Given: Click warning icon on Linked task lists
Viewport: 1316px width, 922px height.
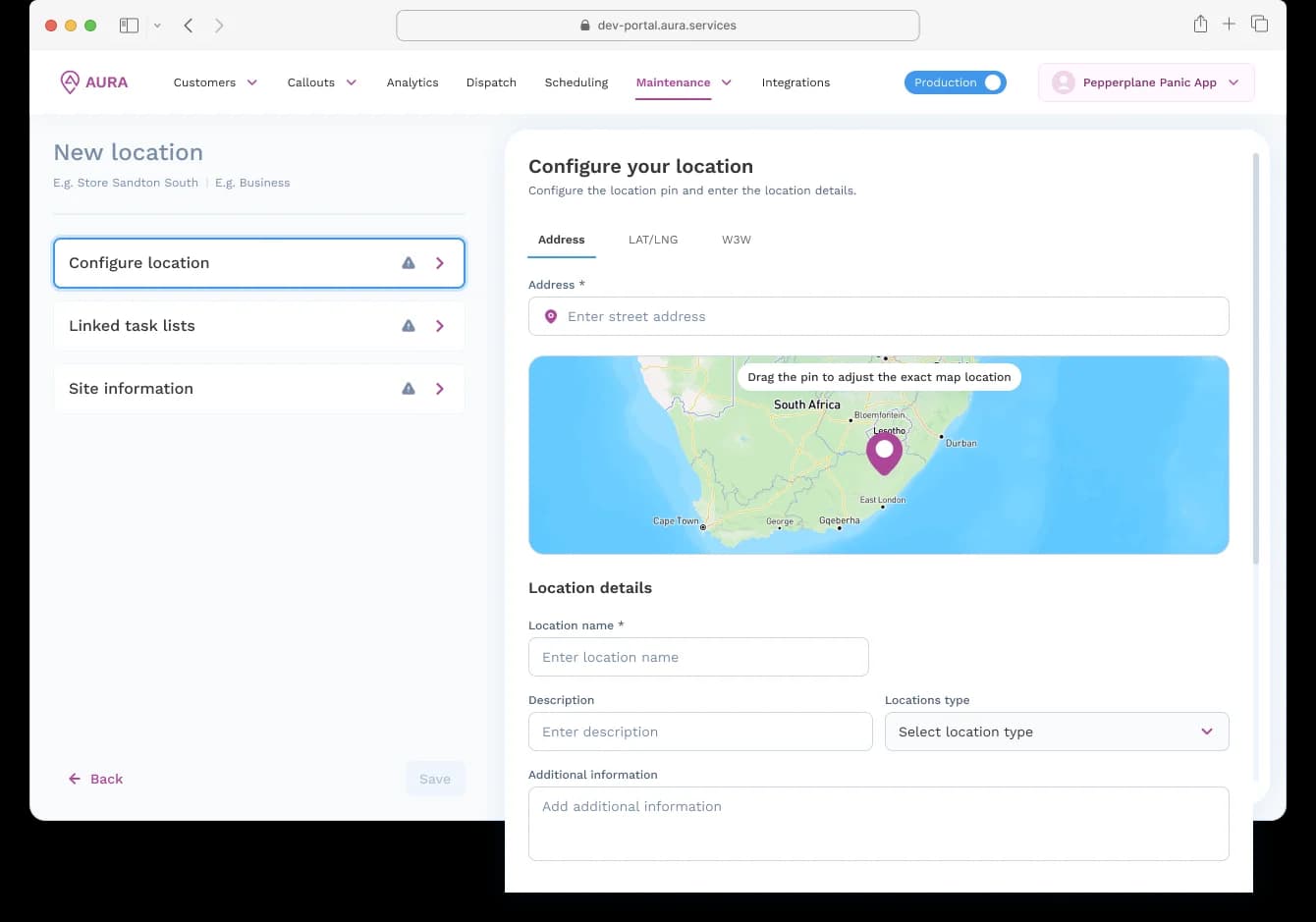Looking at the screenshot, I should click(409, 326).
